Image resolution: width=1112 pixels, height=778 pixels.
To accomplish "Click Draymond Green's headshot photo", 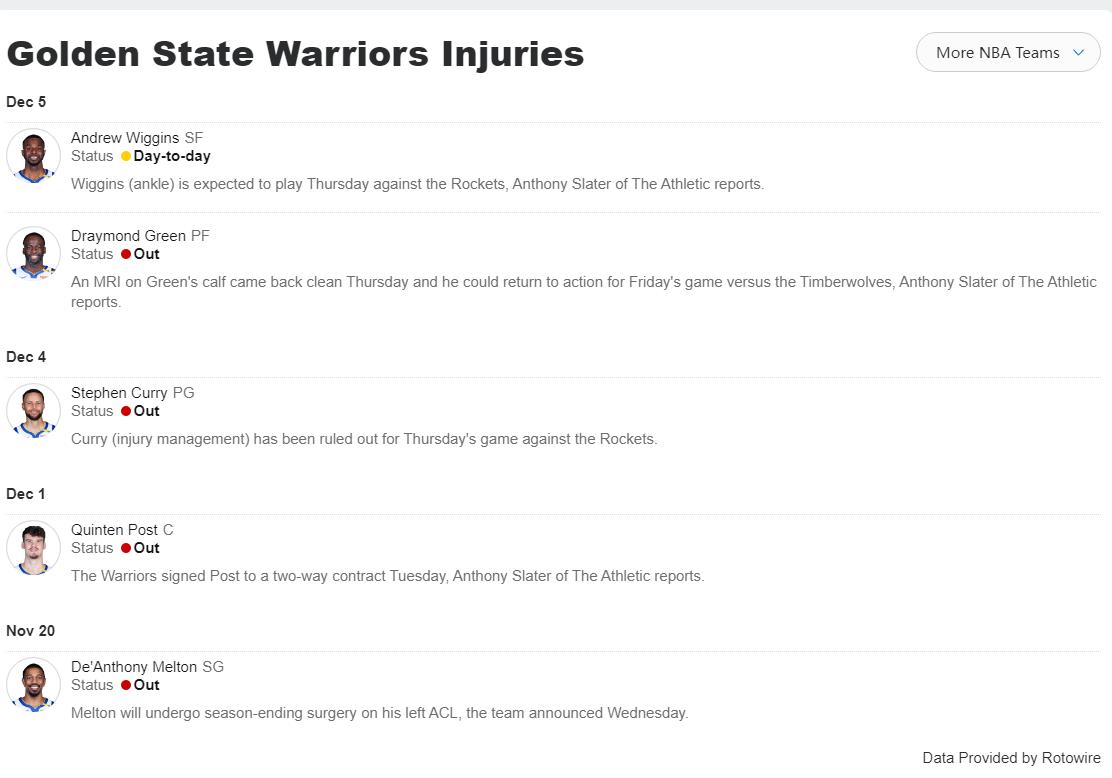I will [x=34, y=254].
